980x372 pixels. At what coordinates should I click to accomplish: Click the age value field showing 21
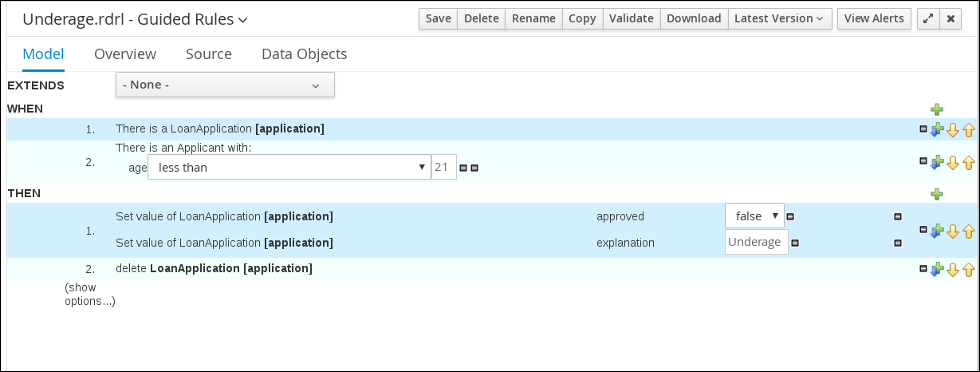coord(444,168)
